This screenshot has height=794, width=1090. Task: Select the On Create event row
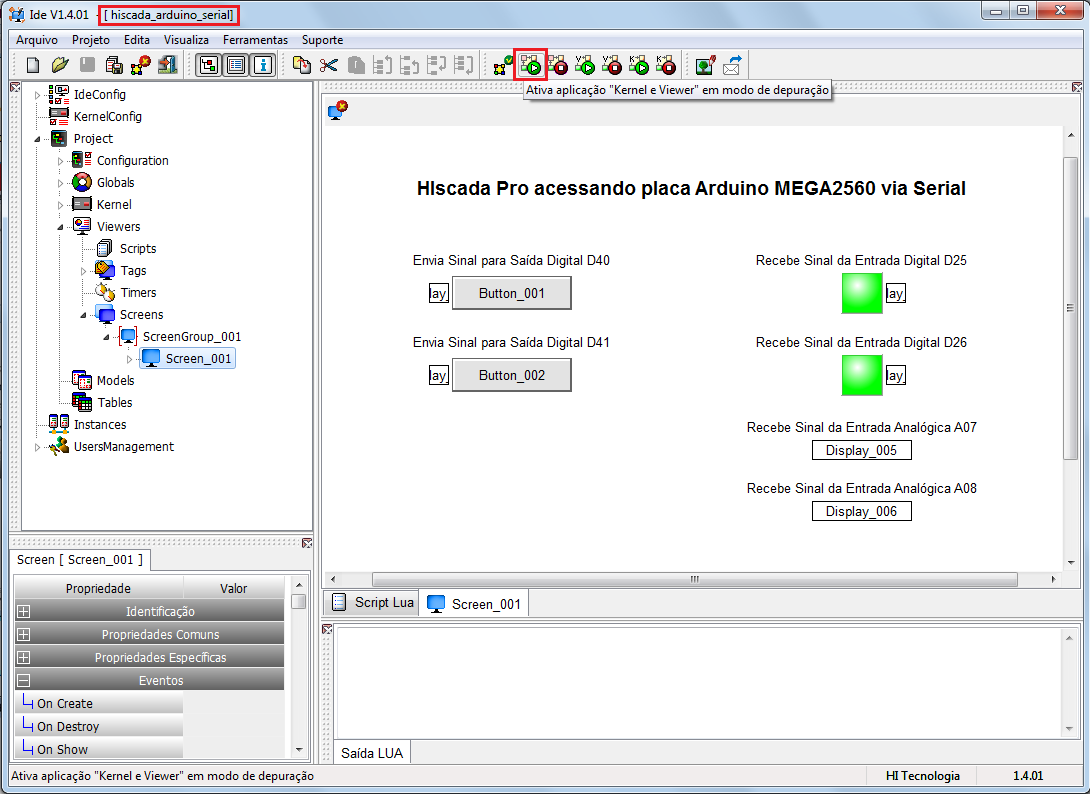99,703
